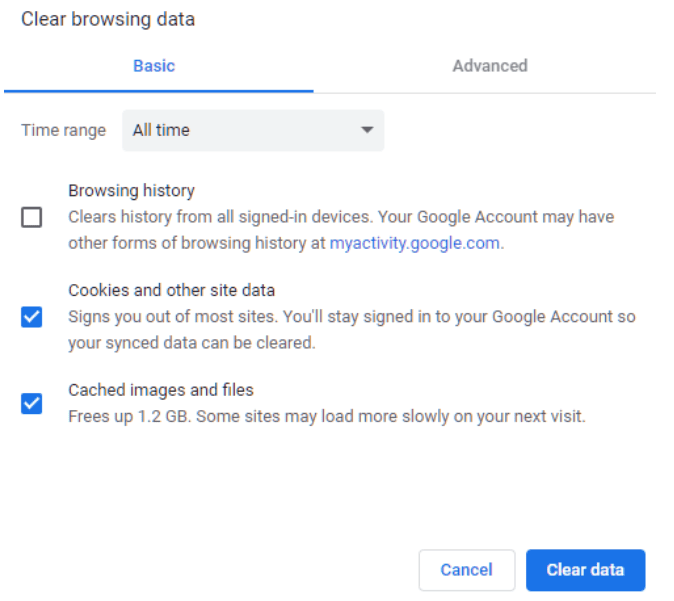Click the 'Signs you out of most sites' description
This screenshot has width=674, height=601.
(170, 316)
